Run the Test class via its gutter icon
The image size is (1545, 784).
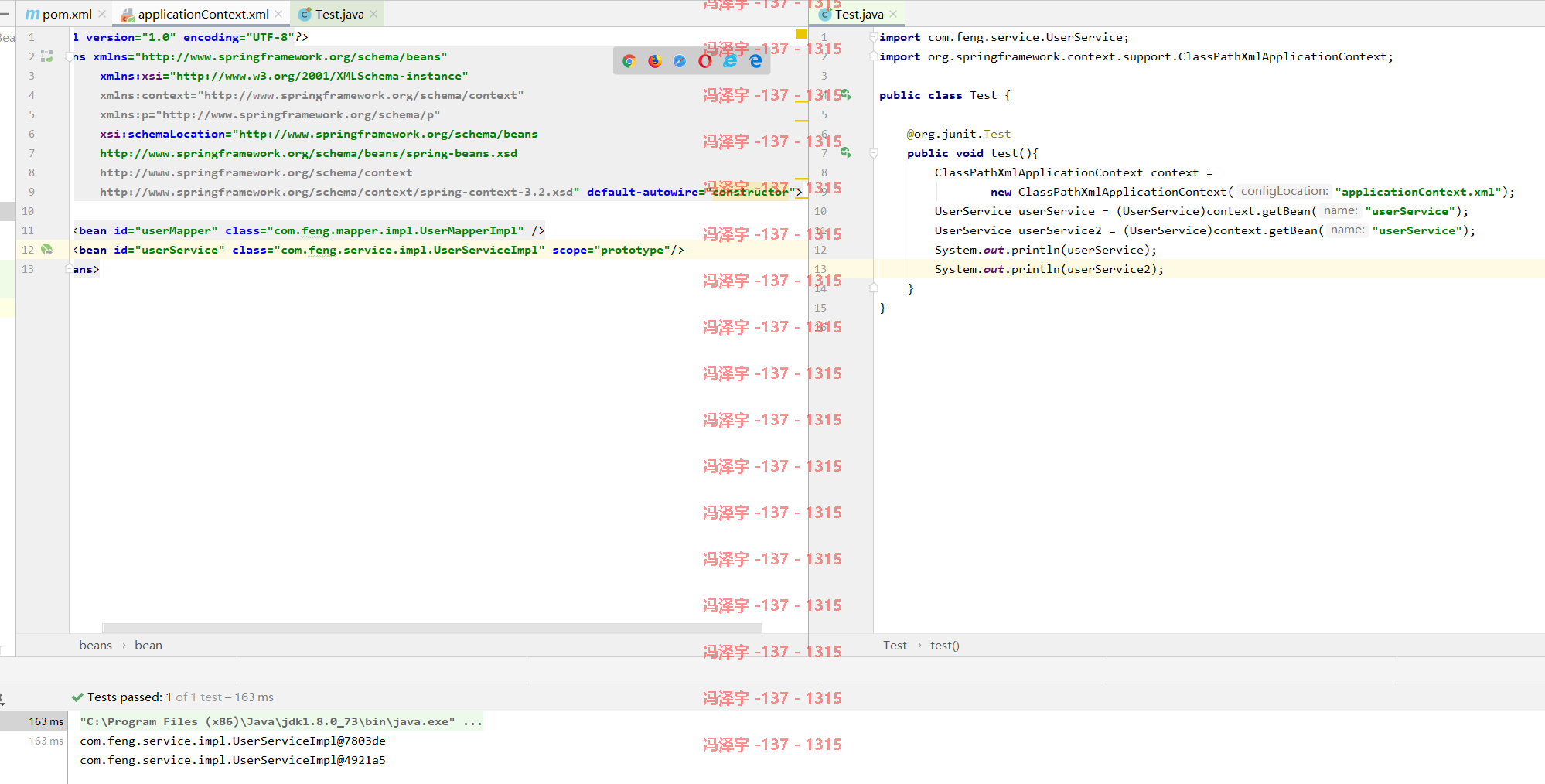[847, 95]
